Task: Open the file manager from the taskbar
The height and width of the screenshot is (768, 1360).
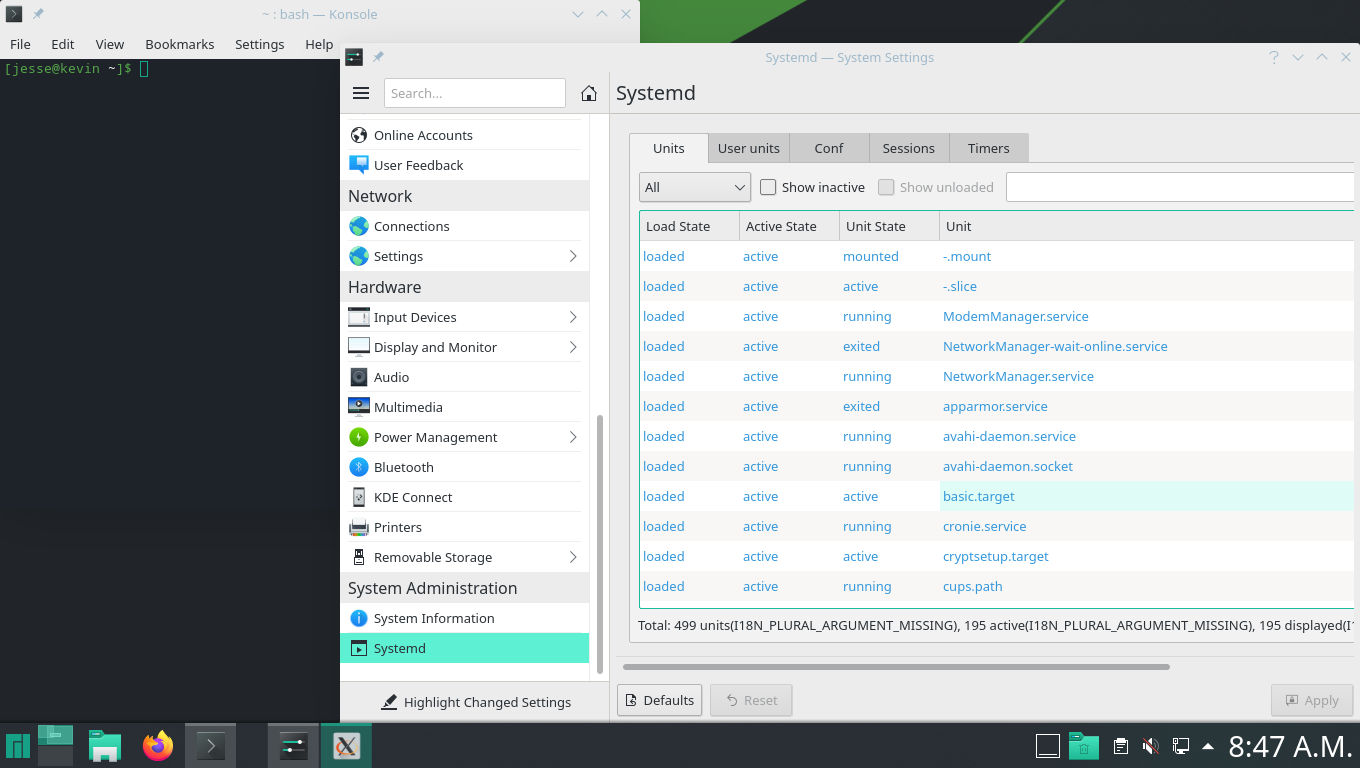Action: [105, 745]
